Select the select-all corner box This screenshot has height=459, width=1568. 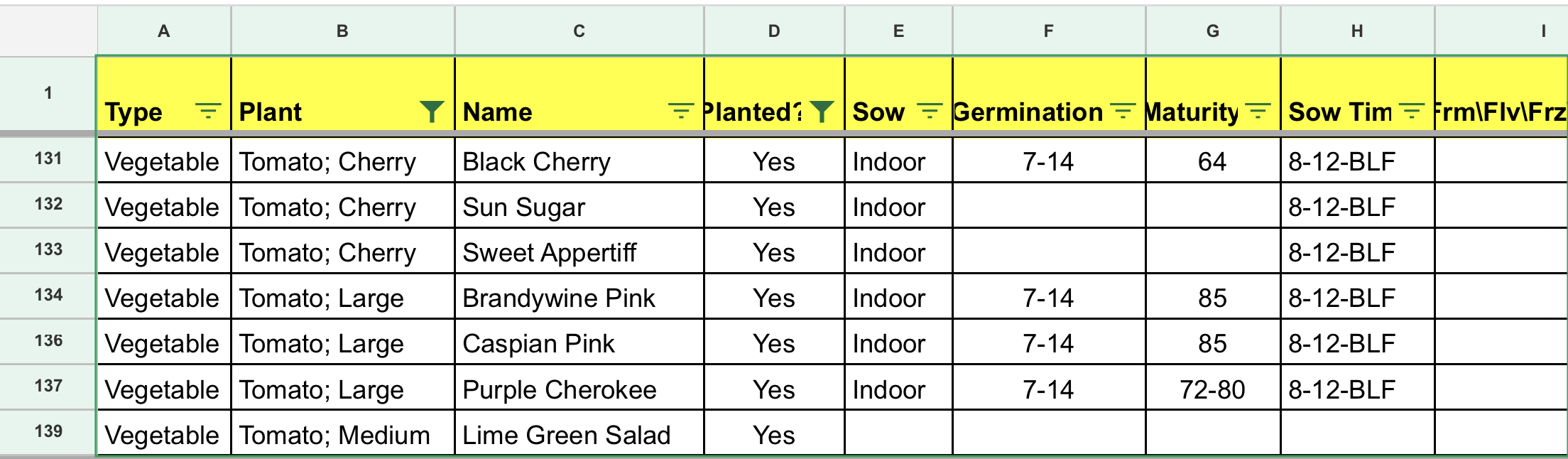click(48, 31)
